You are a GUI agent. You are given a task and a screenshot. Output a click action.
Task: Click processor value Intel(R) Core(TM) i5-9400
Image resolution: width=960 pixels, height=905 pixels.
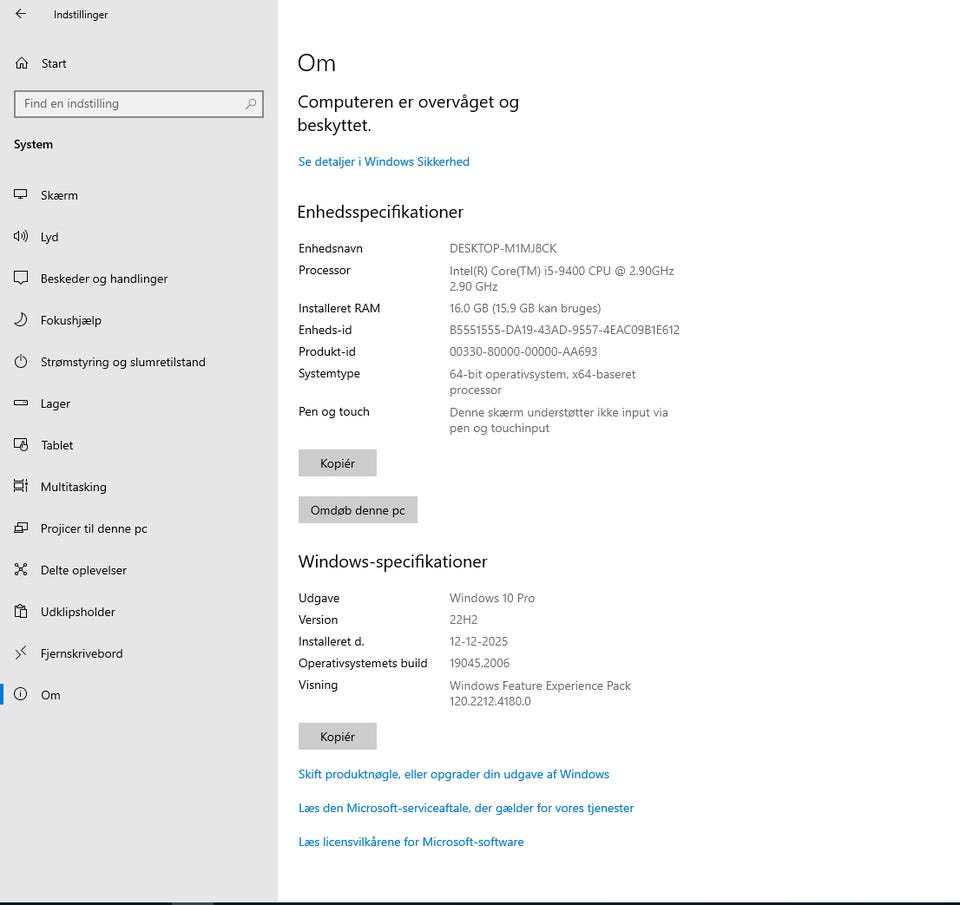[x=561, y=278]
